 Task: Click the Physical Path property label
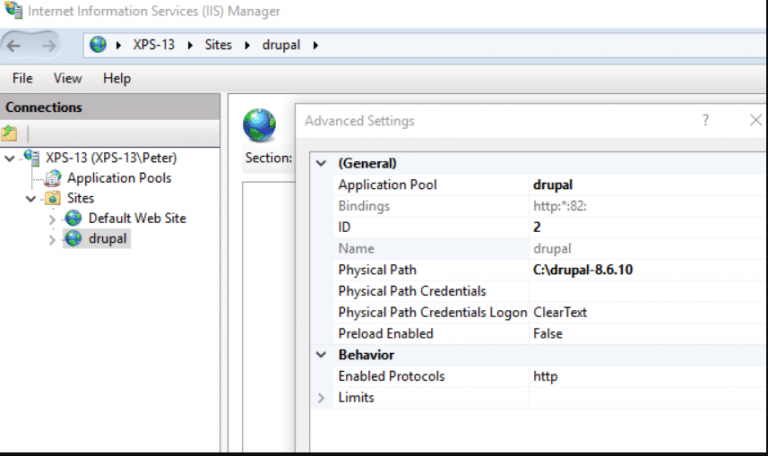click(377, 270)
